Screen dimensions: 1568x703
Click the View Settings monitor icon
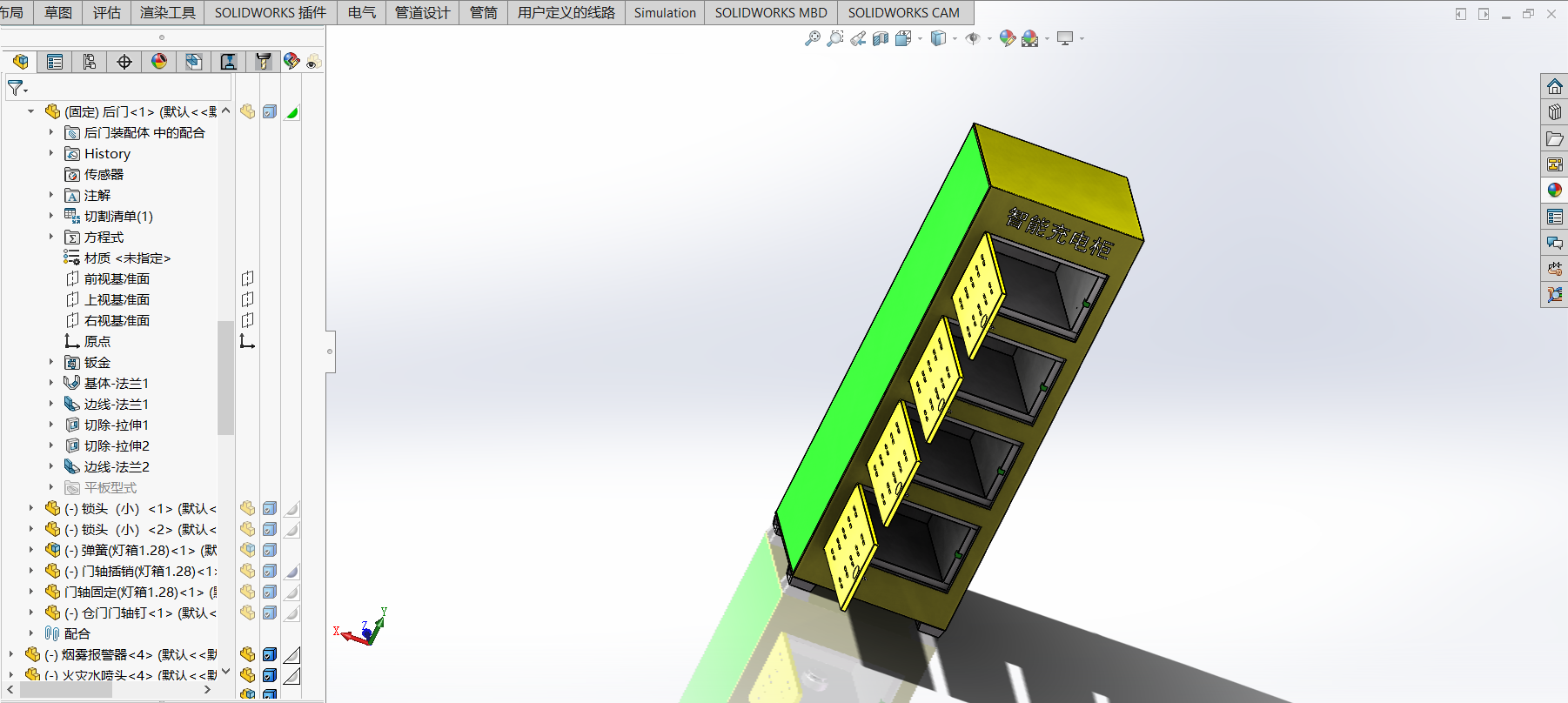pyautogui.click(x=1065, y=38)
